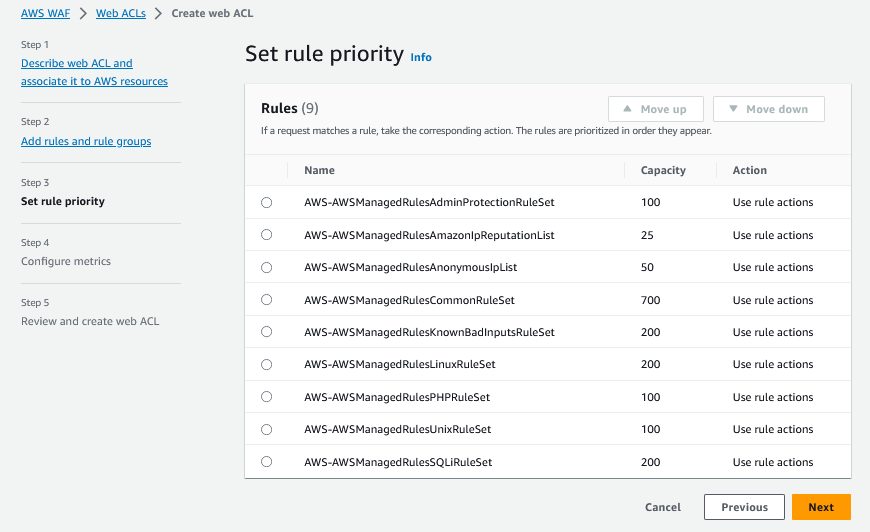Screen dimensions: 870x532
Task: Return to Add rules and rule groups step
Action: (x=86, y=141)
